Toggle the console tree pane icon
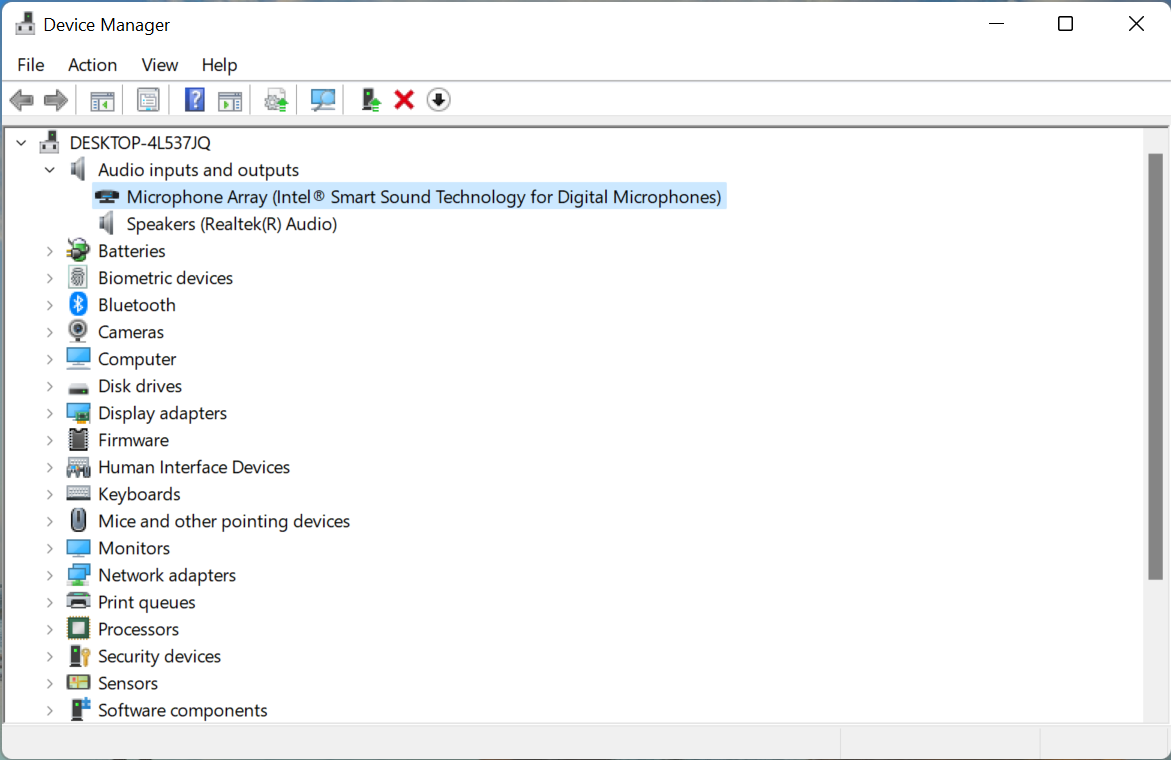Image resolution: width=1171 pixels, height=760 pixels. [101, 99]
